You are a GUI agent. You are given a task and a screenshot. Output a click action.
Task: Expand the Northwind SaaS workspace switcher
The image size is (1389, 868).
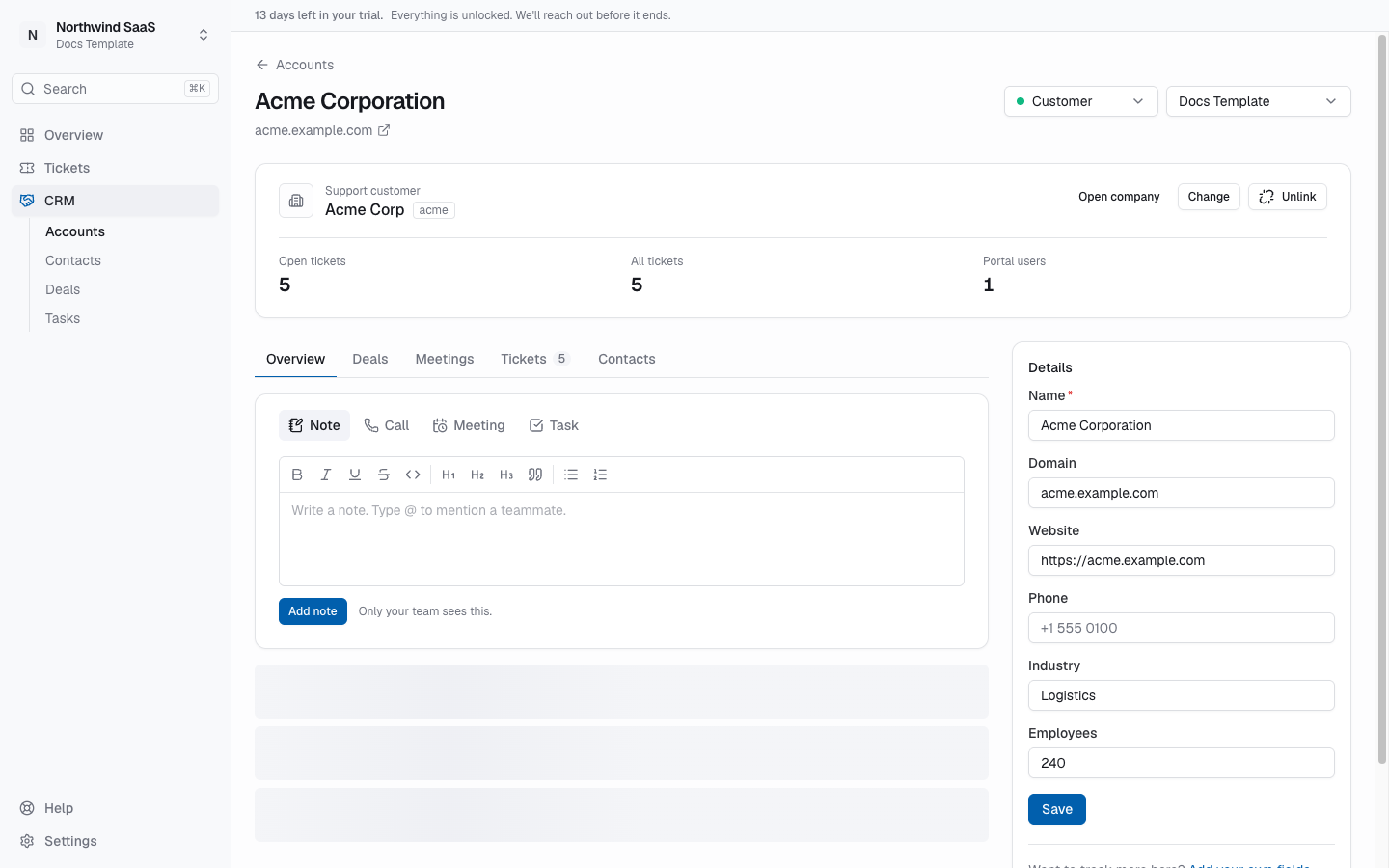[116, 35]
